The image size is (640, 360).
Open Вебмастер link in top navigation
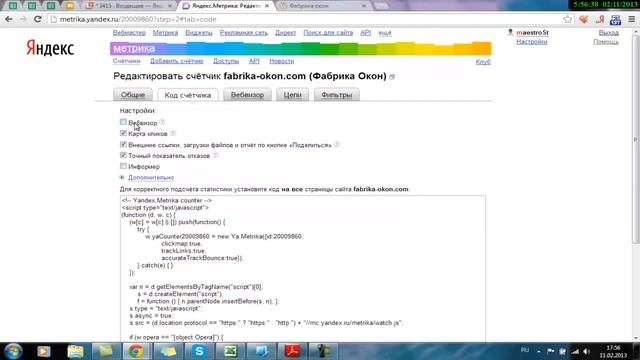(x=129, y=33)
